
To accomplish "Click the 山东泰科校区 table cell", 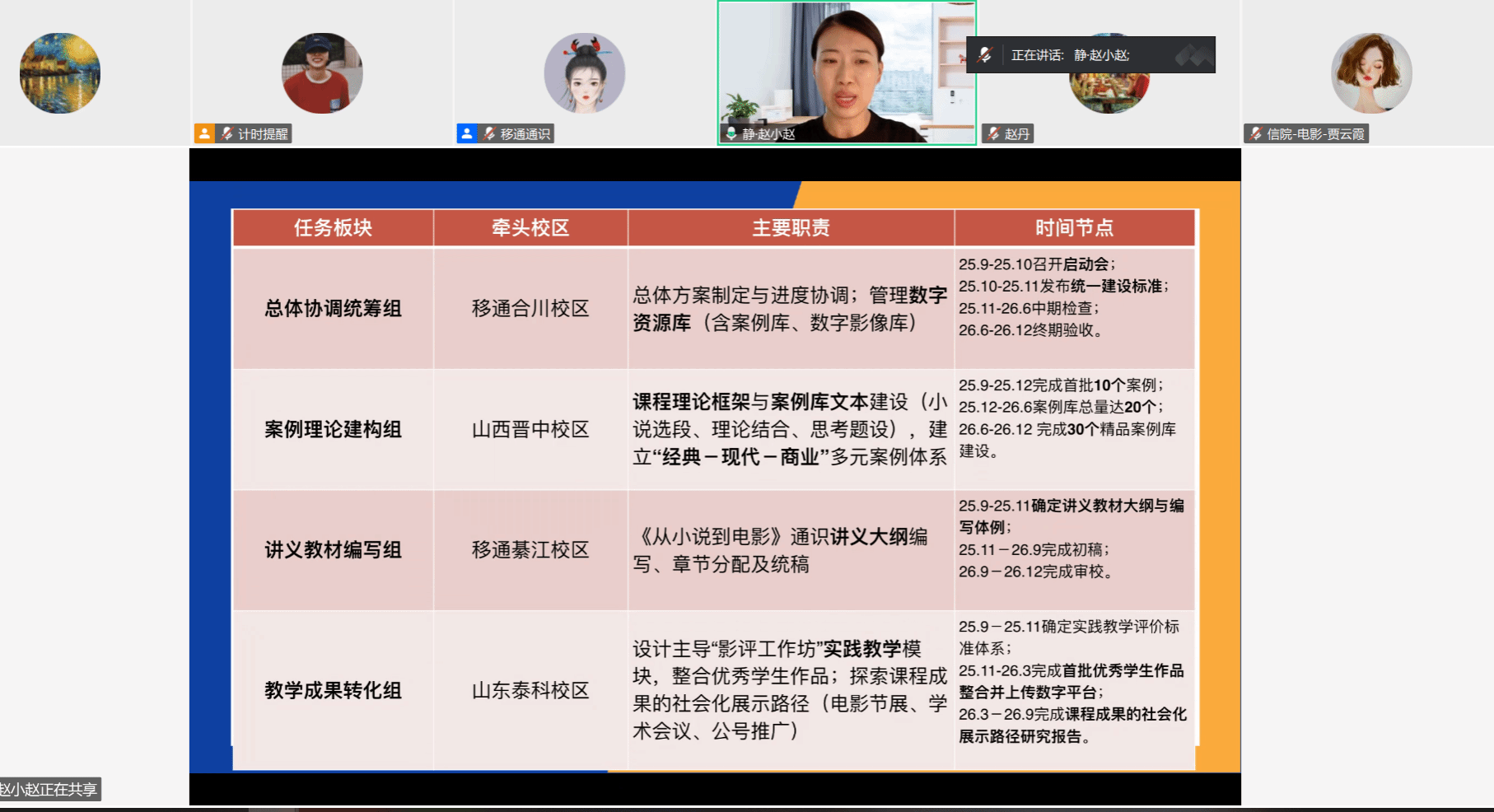I will [x=530, y=690].
